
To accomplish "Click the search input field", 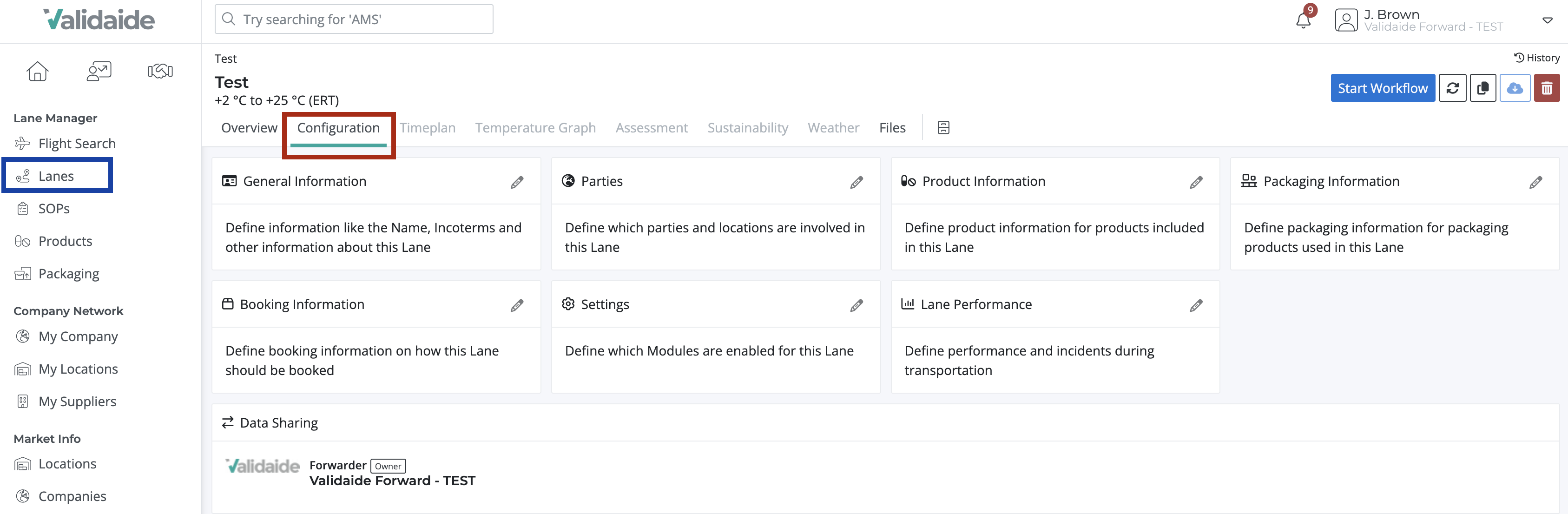I will (354, 20).
